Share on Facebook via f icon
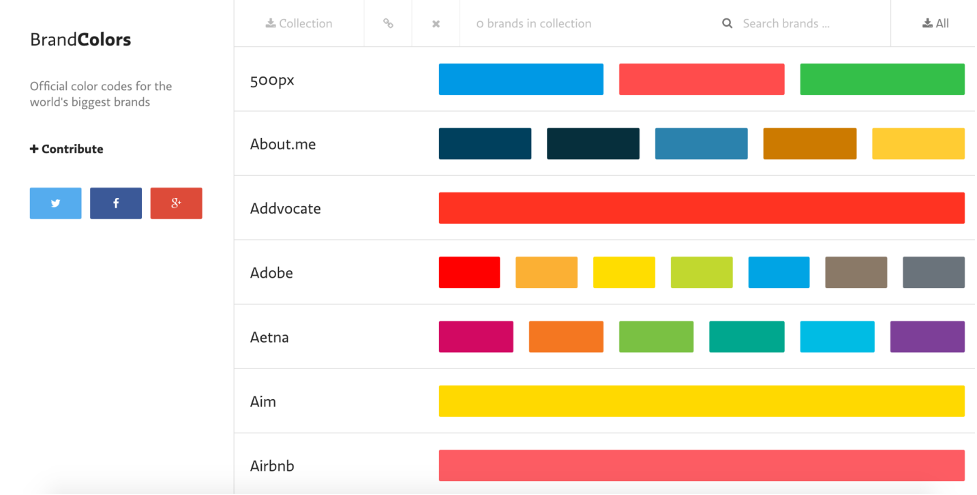Viewport: 977px width, 495px height. [116, 203]
